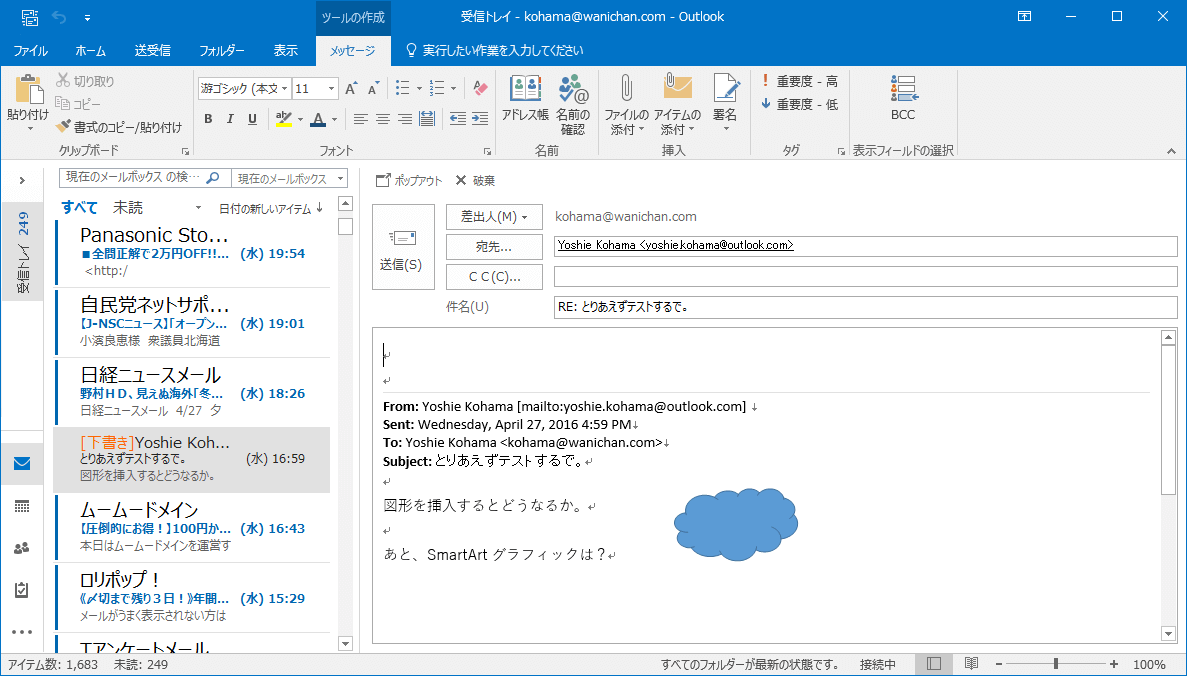The height and width of the screenshot is (676, 1187).
Task: Open the font size dropdown showing 11
Action: (331, 89)
